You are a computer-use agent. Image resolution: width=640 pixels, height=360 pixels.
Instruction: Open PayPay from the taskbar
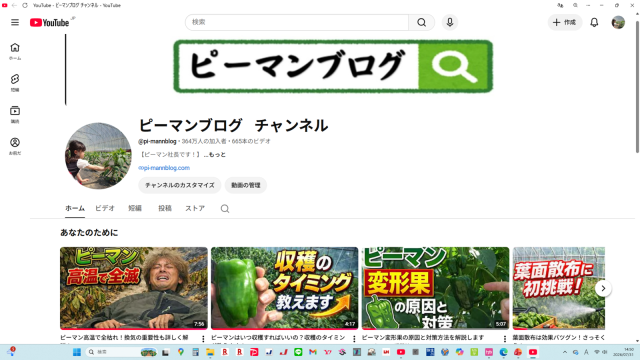tap(254, 352)
